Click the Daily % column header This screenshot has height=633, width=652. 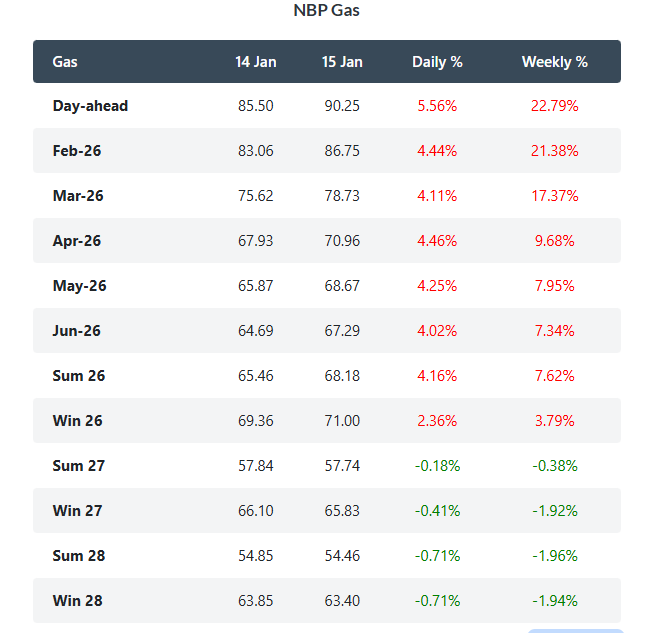point(437,62)
